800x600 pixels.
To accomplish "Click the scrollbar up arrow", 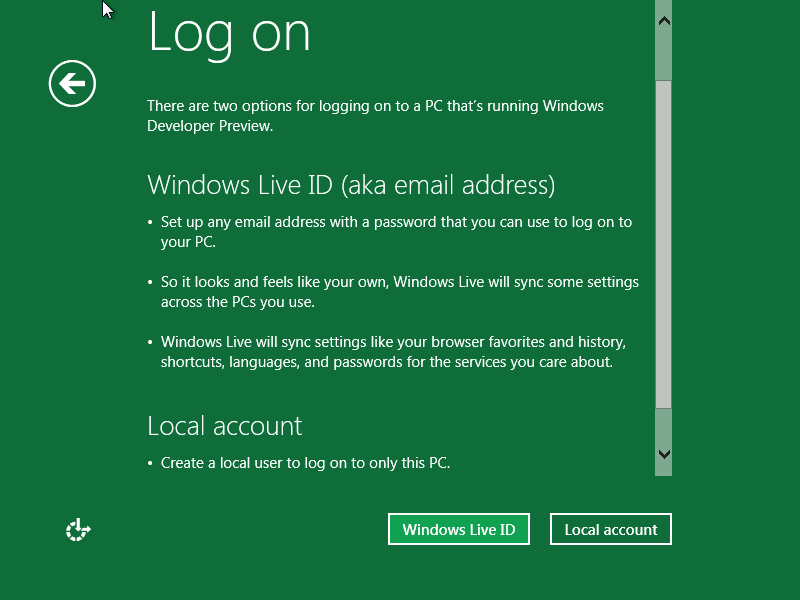I will [x=664, y=21].
